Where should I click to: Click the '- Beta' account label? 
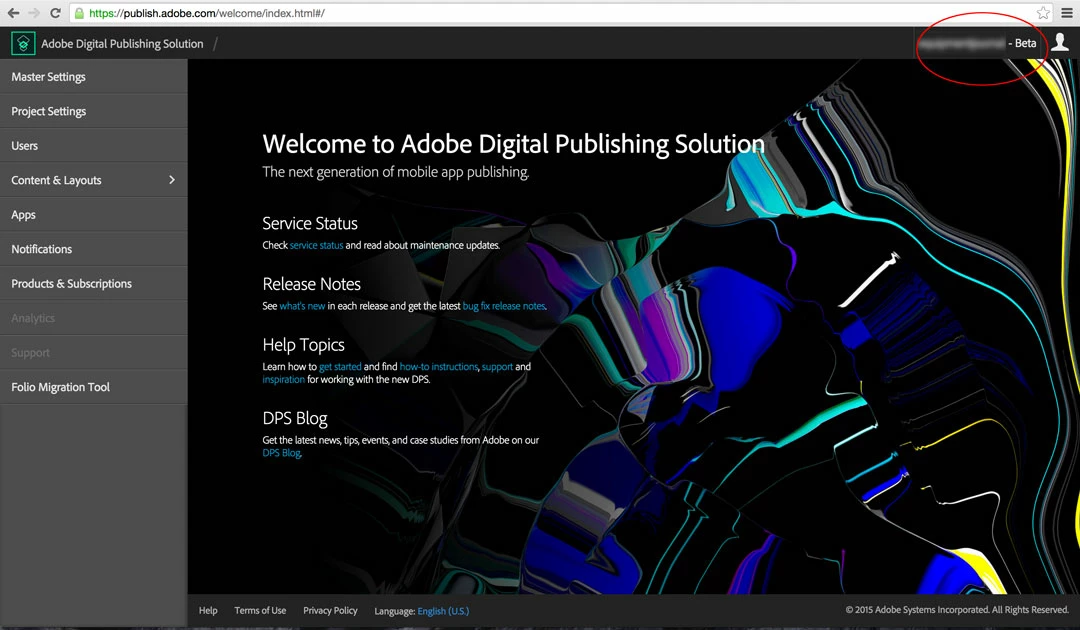pyautogui.click(x=1022, y=43)
